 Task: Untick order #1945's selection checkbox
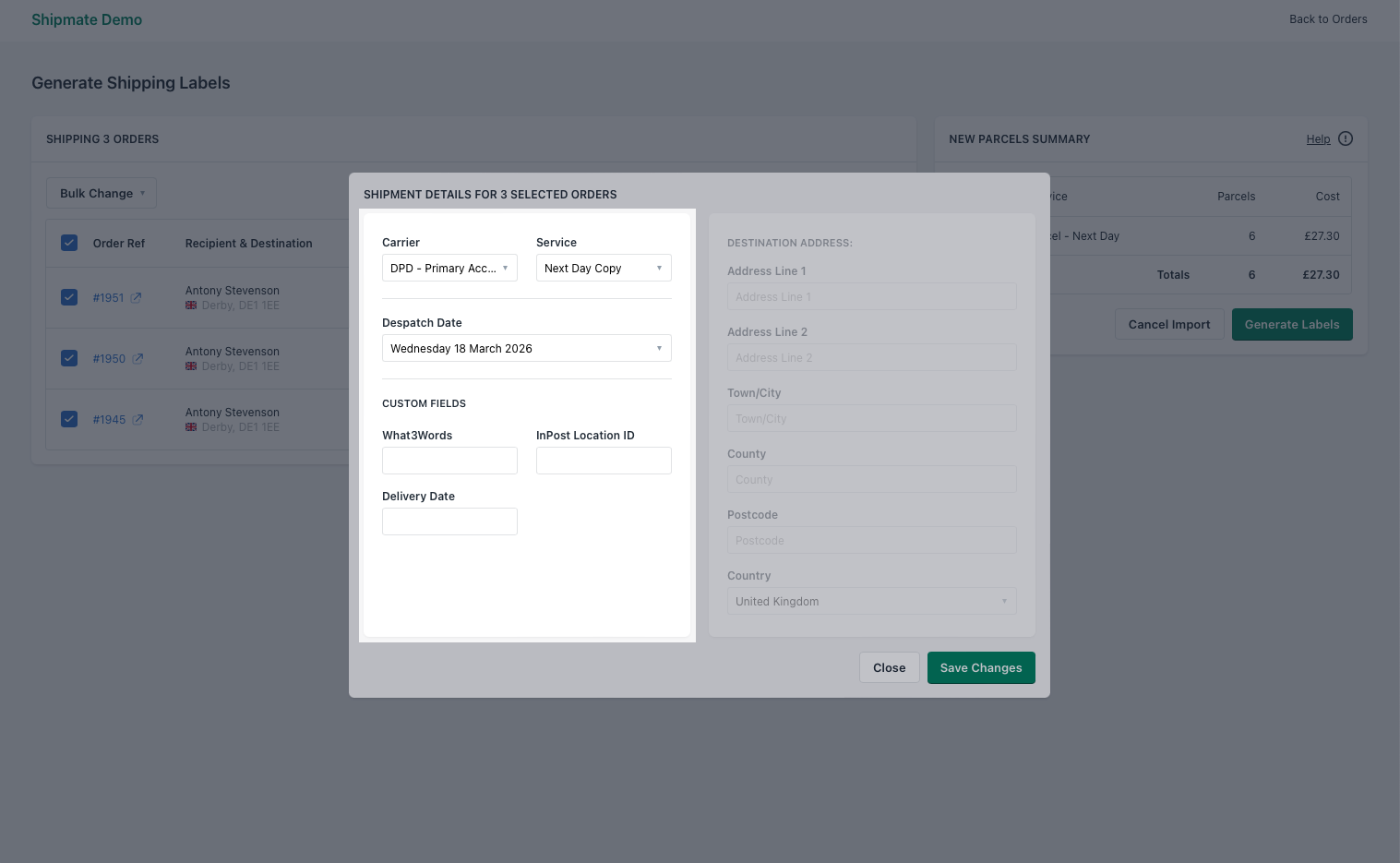[69, 418]
